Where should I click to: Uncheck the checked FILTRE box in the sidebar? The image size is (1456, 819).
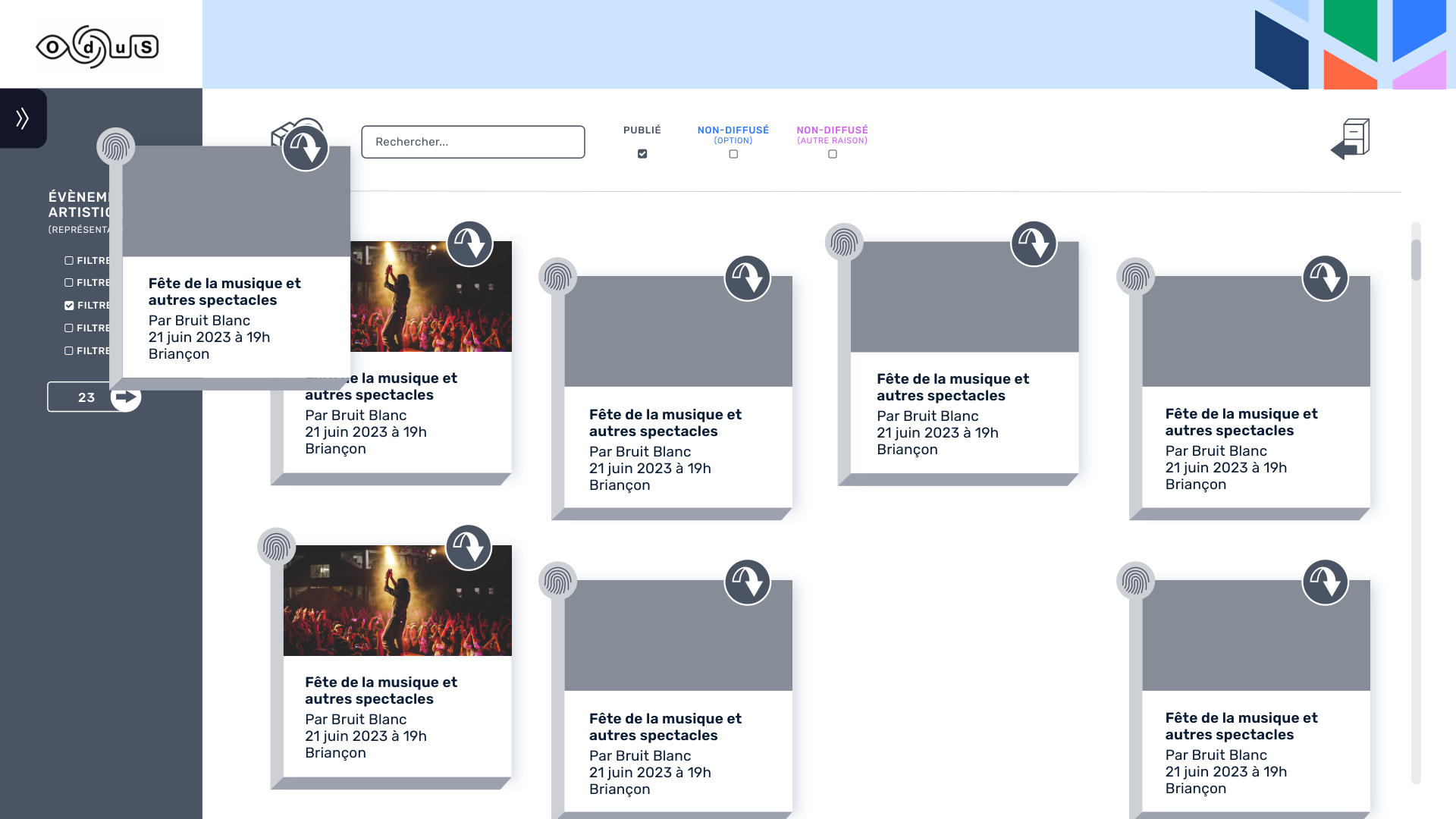[x=69, y=306]
